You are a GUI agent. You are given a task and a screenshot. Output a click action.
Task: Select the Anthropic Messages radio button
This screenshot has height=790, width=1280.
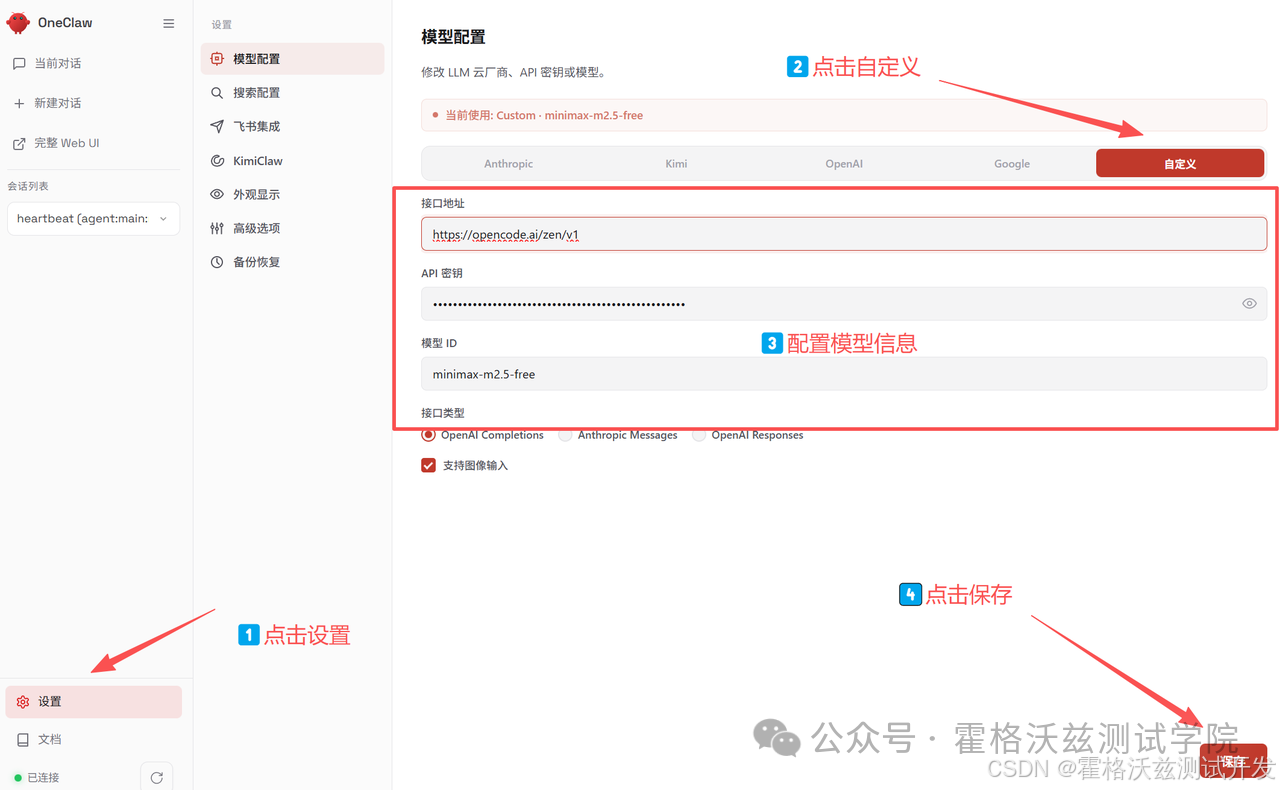(x=566, y=435)
